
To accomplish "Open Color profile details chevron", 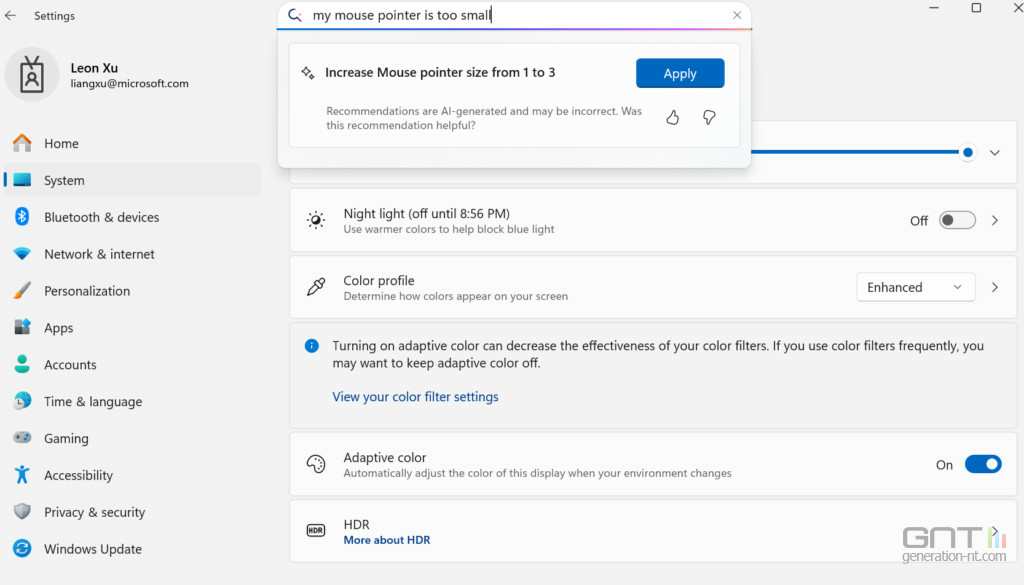I will coord(995,287).
